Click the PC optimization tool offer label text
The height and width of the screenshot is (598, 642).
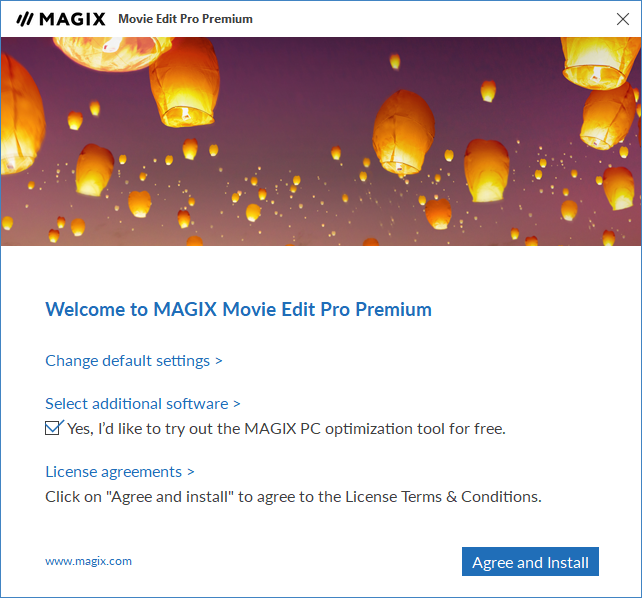[x=286, y=429]
